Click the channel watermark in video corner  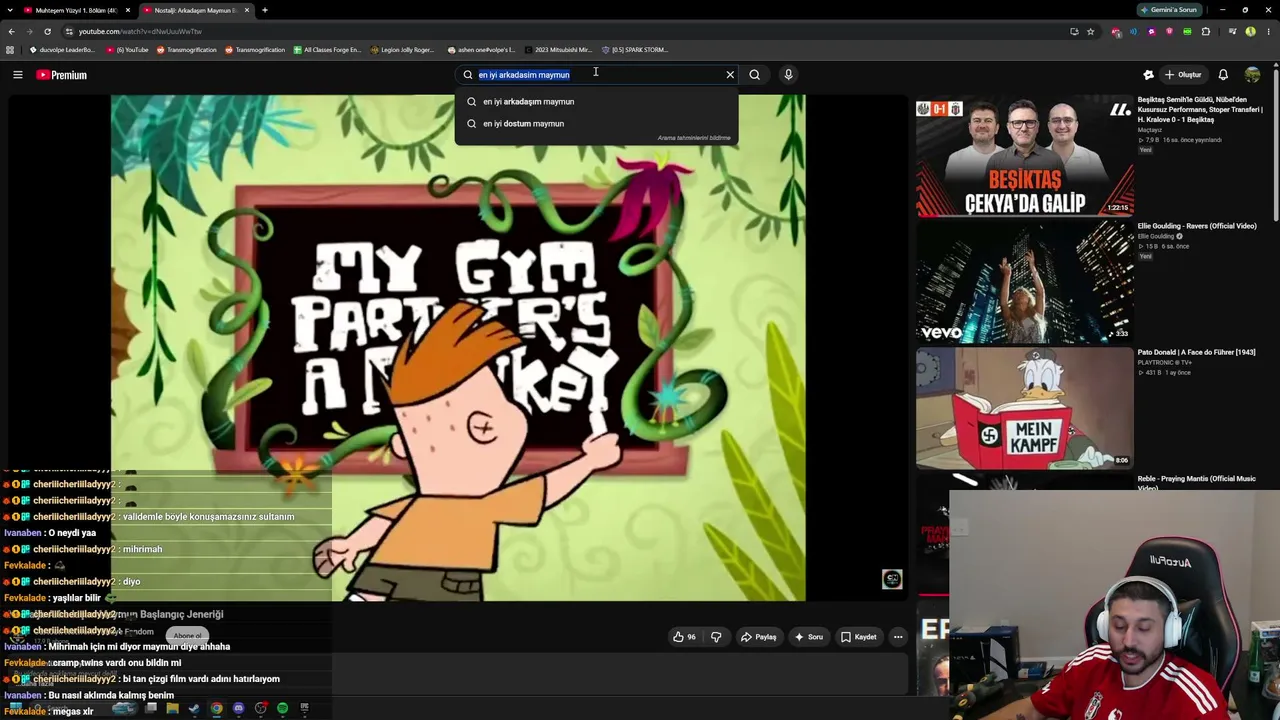pos(892,579)
